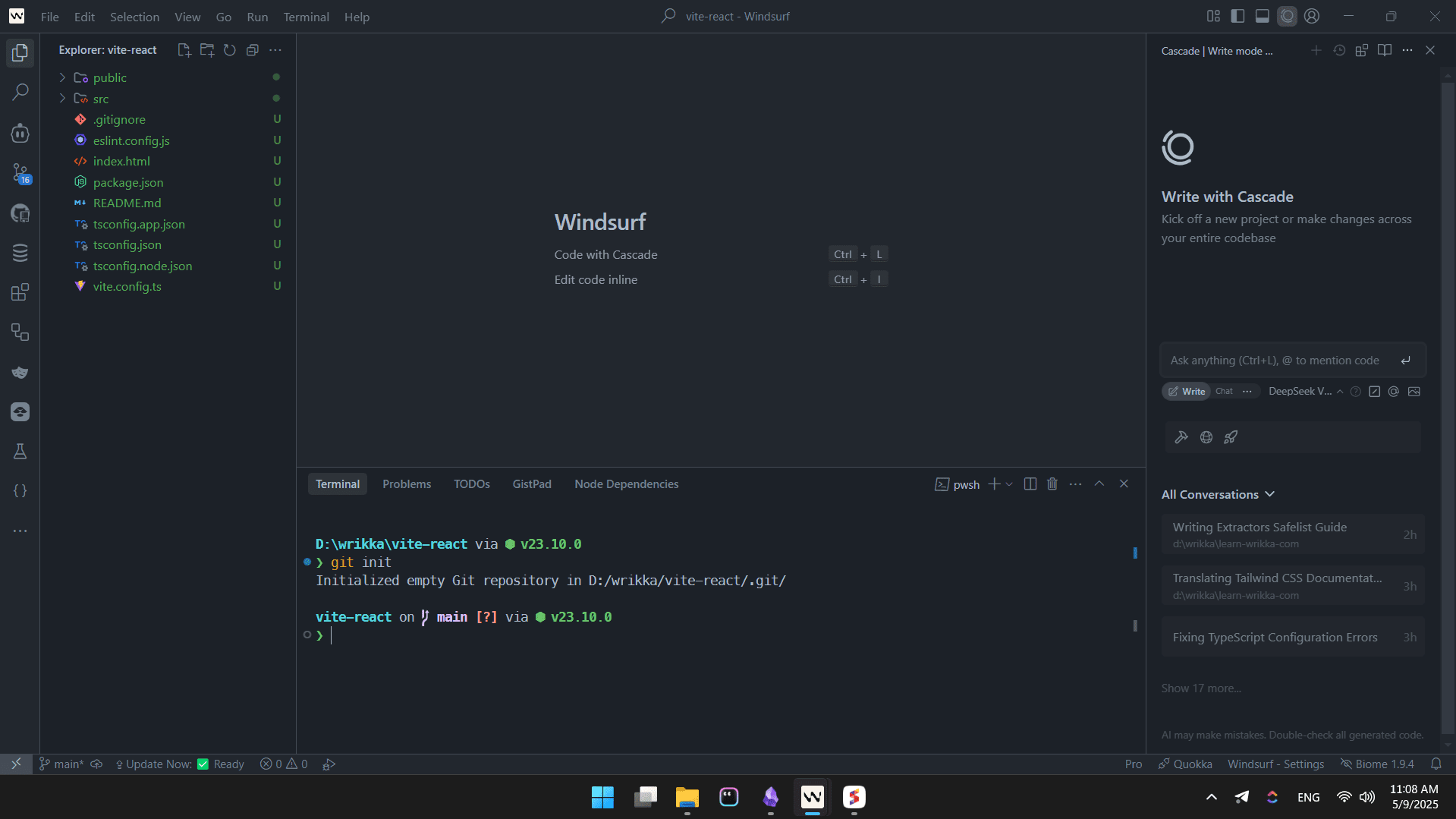Open more Cascade modes ellipsis next to Chat

tap(1247, 392)
